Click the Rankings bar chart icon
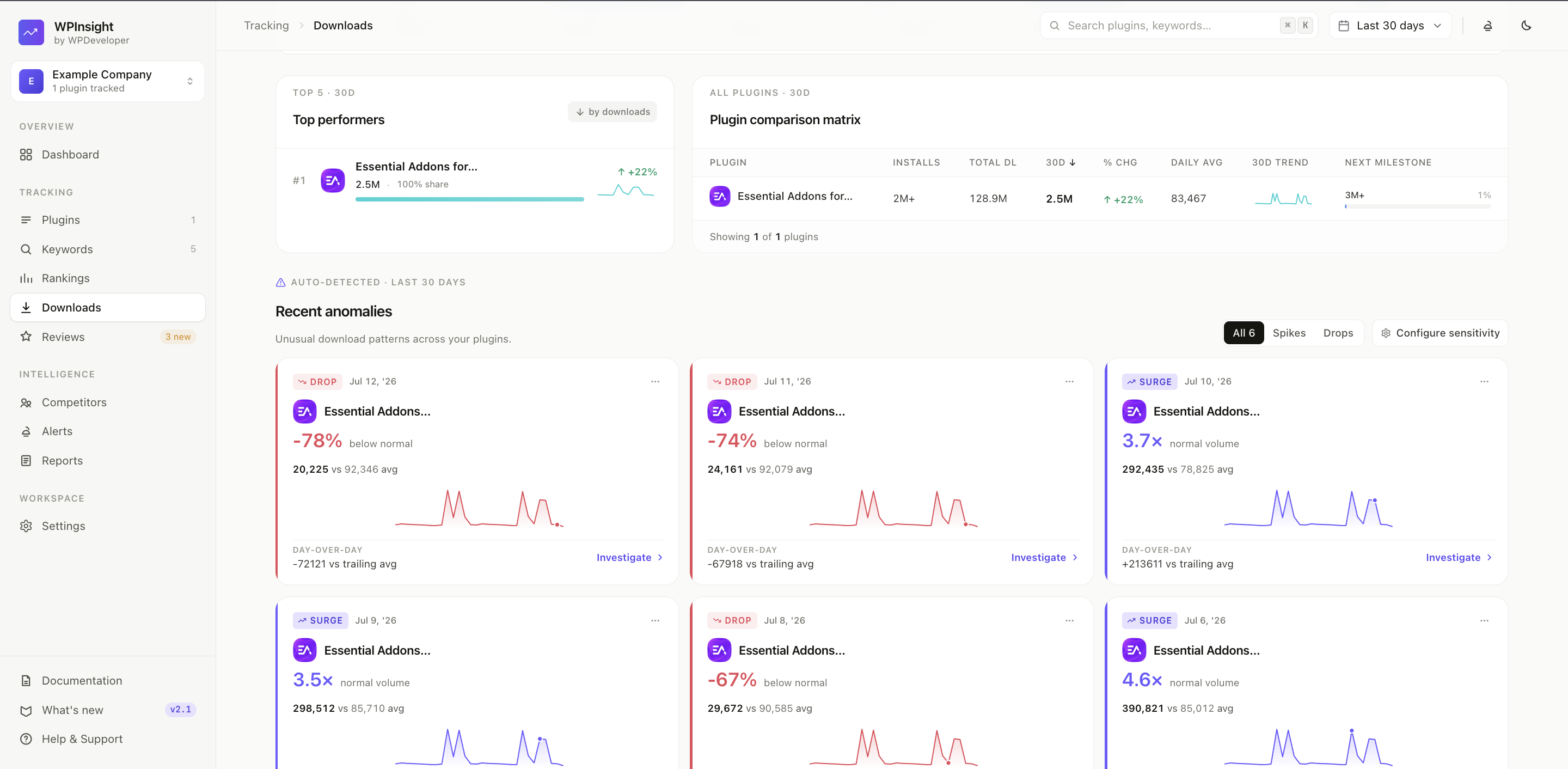The height and width of the screenshot is (769, 1568). (26, 278)
